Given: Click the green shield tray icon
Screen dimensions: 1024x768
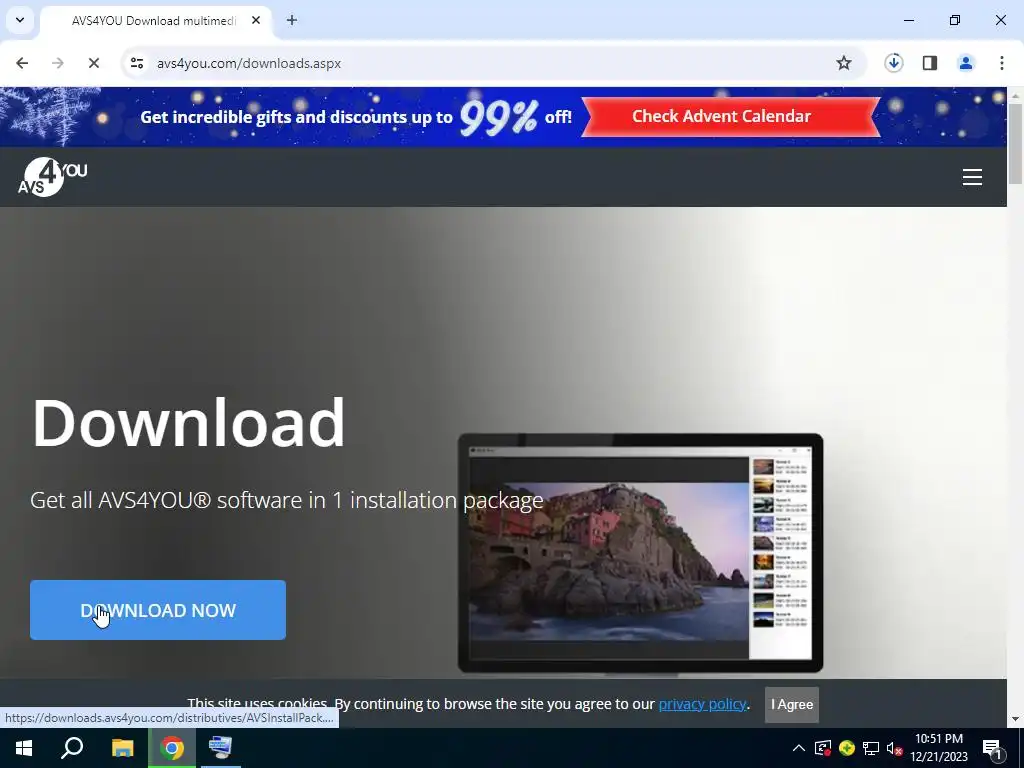Looking at the screenshot, I should pos(847,748).
